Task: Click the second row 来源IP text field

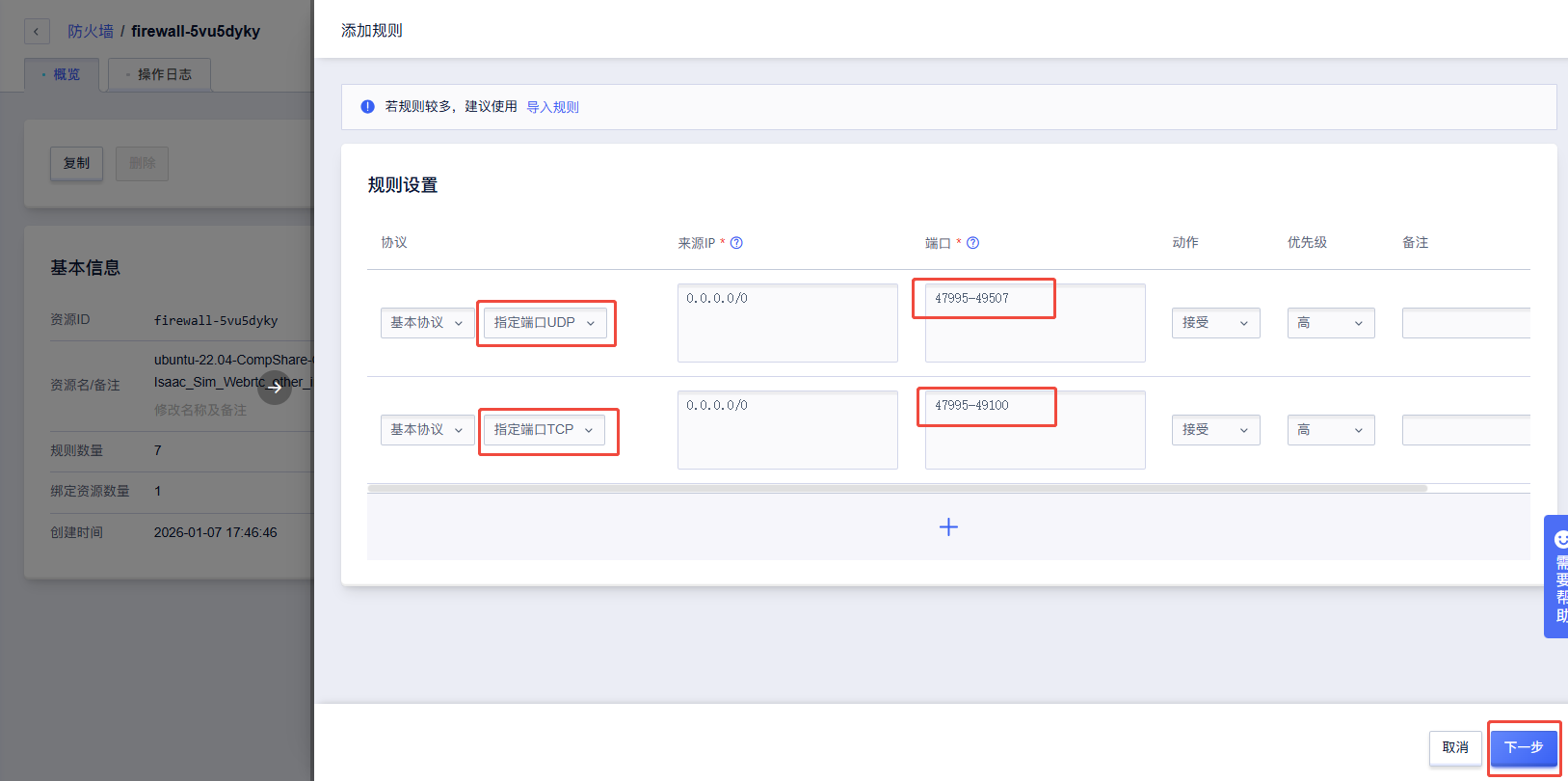Action: coord(786,430)
